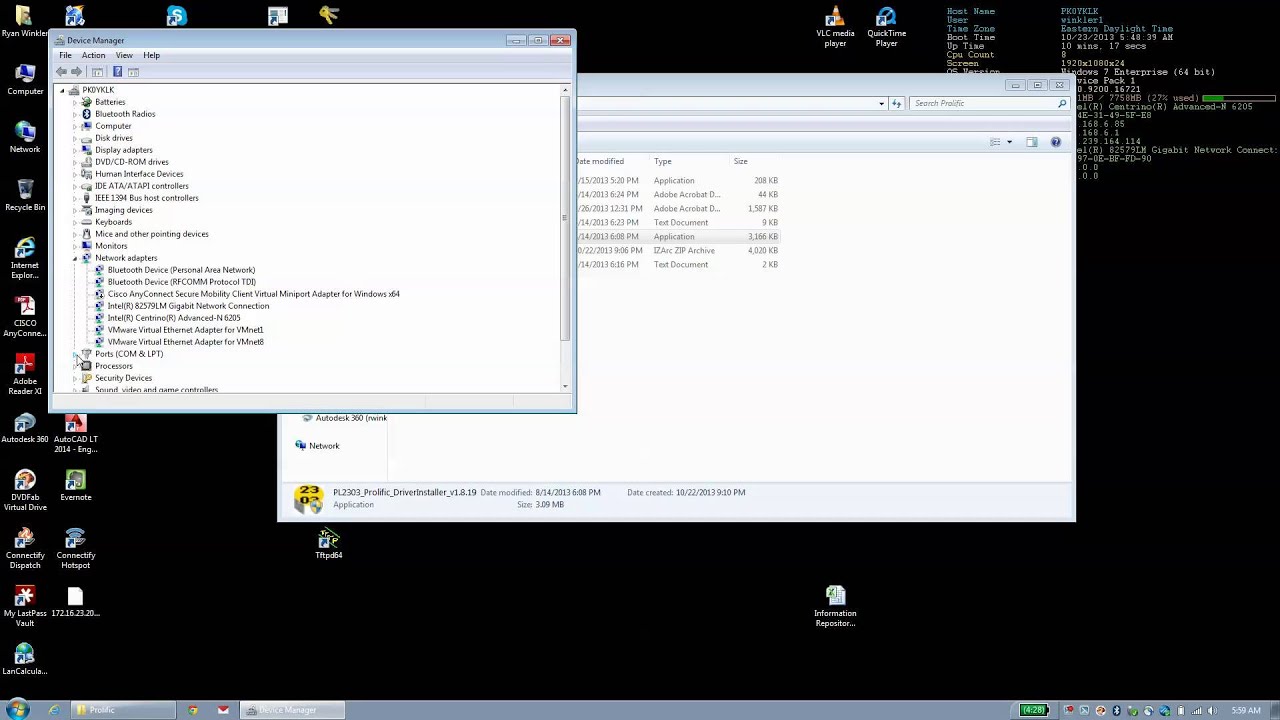Select Cisco AnyConnect Virtual Miniport Adapter
This screenshot has height=720, width=1280.
253,294
